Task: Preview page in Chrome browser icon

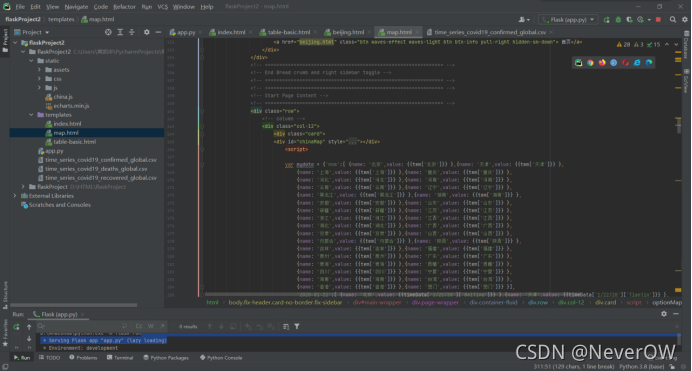Action: (590, 63)
